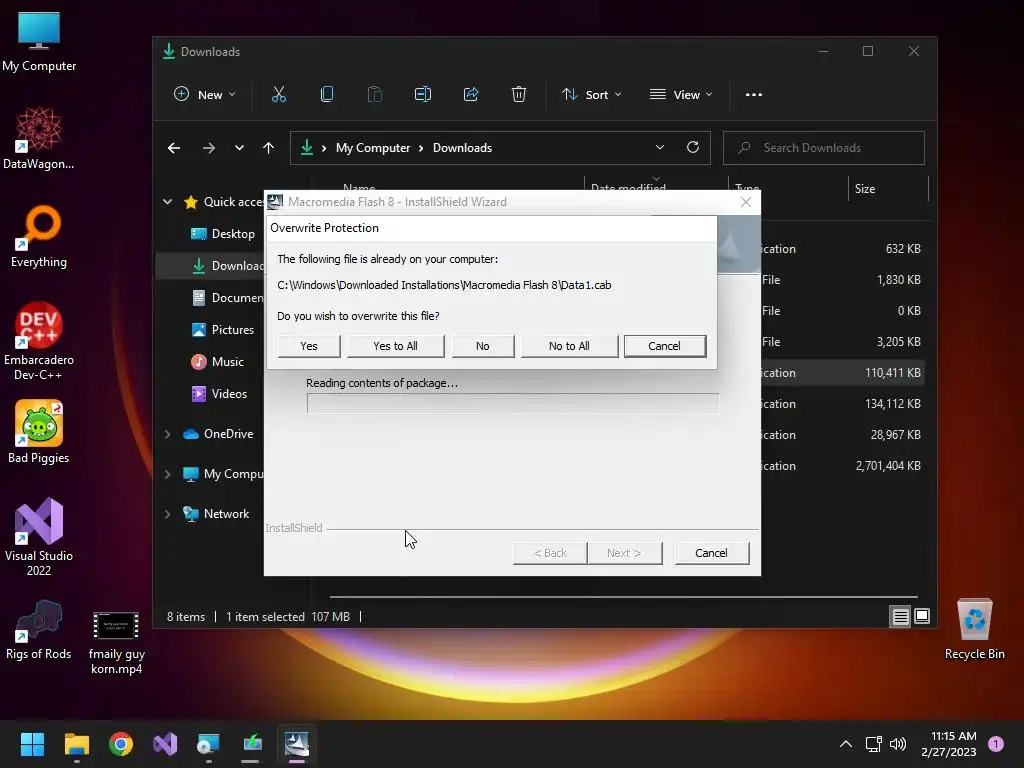Open the Recycle Bin
This screenshot has height=768, width=1024.
click(x=974, y=630)
